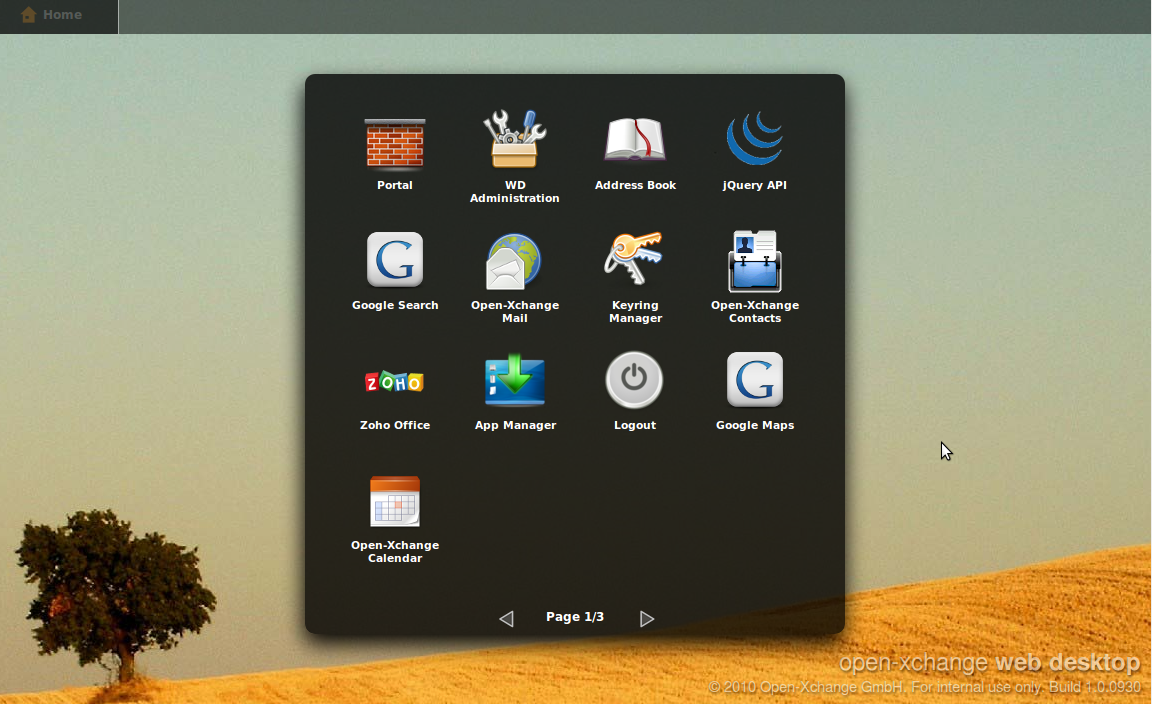
Task: Open the Zoho Office icon
Action: (395, 381)
